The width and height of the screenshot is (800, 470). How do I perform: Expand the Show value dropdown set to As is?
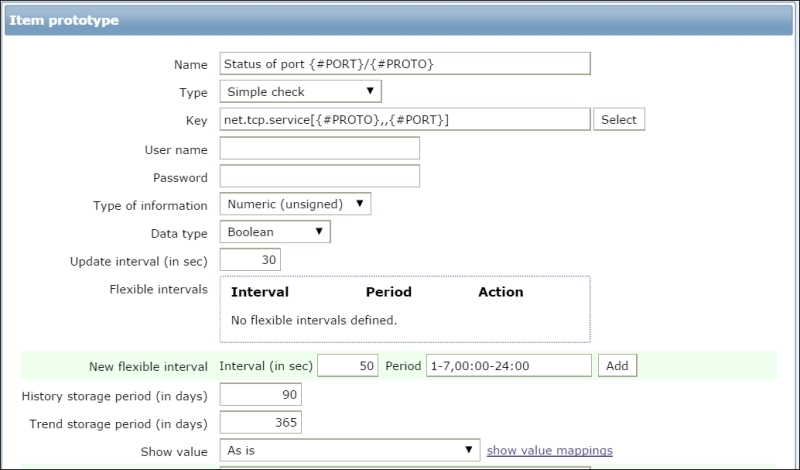point(349,451)
